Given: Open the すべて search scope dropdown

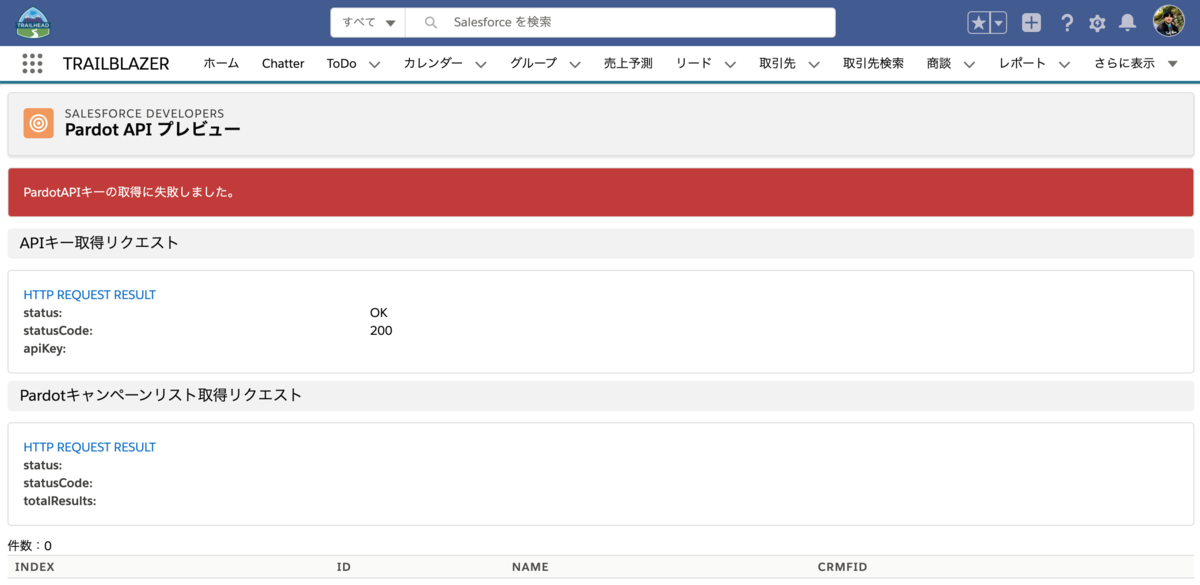Looking at the screenshot, I should (x=368, y=22).
